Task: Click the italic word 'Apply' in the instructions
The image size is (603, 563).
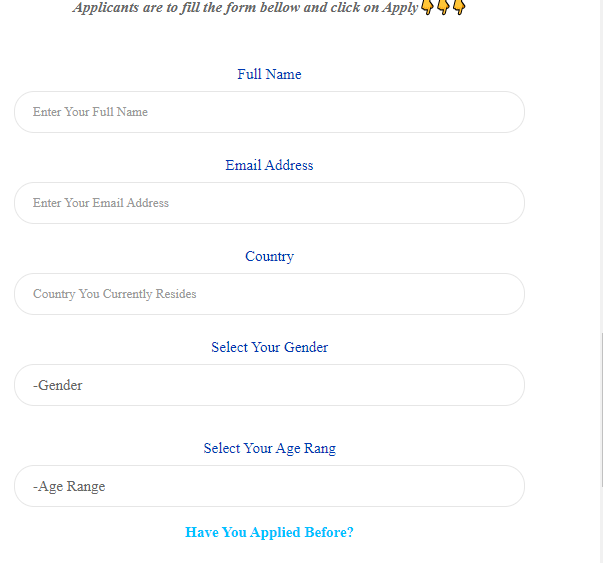Action: coord(400,8)
